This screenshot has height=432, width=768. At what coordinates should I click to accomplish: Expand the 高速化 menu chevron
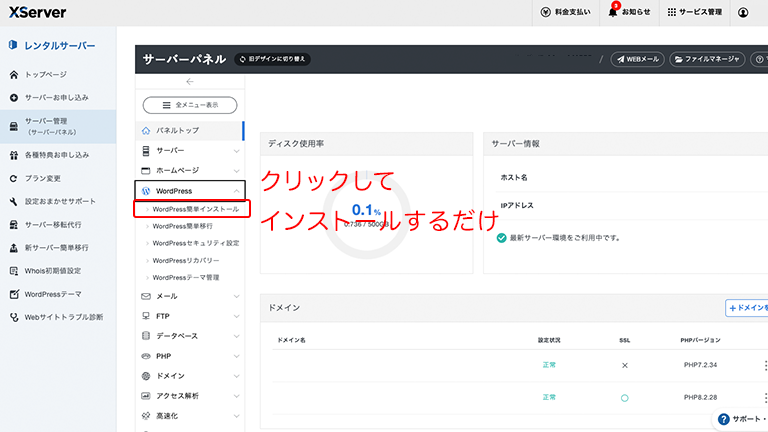[x=237, y=416]
